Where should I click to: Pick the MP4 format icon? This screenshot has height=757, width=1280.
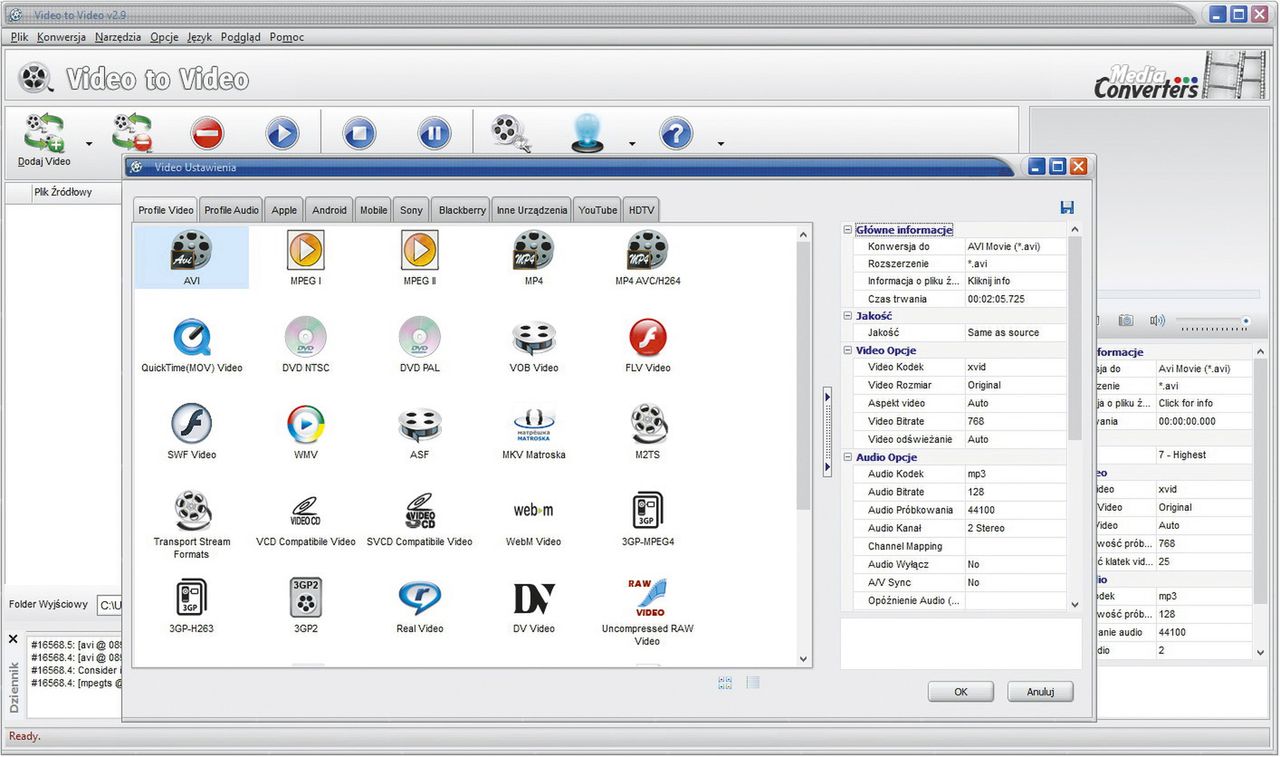coord(533,257)
